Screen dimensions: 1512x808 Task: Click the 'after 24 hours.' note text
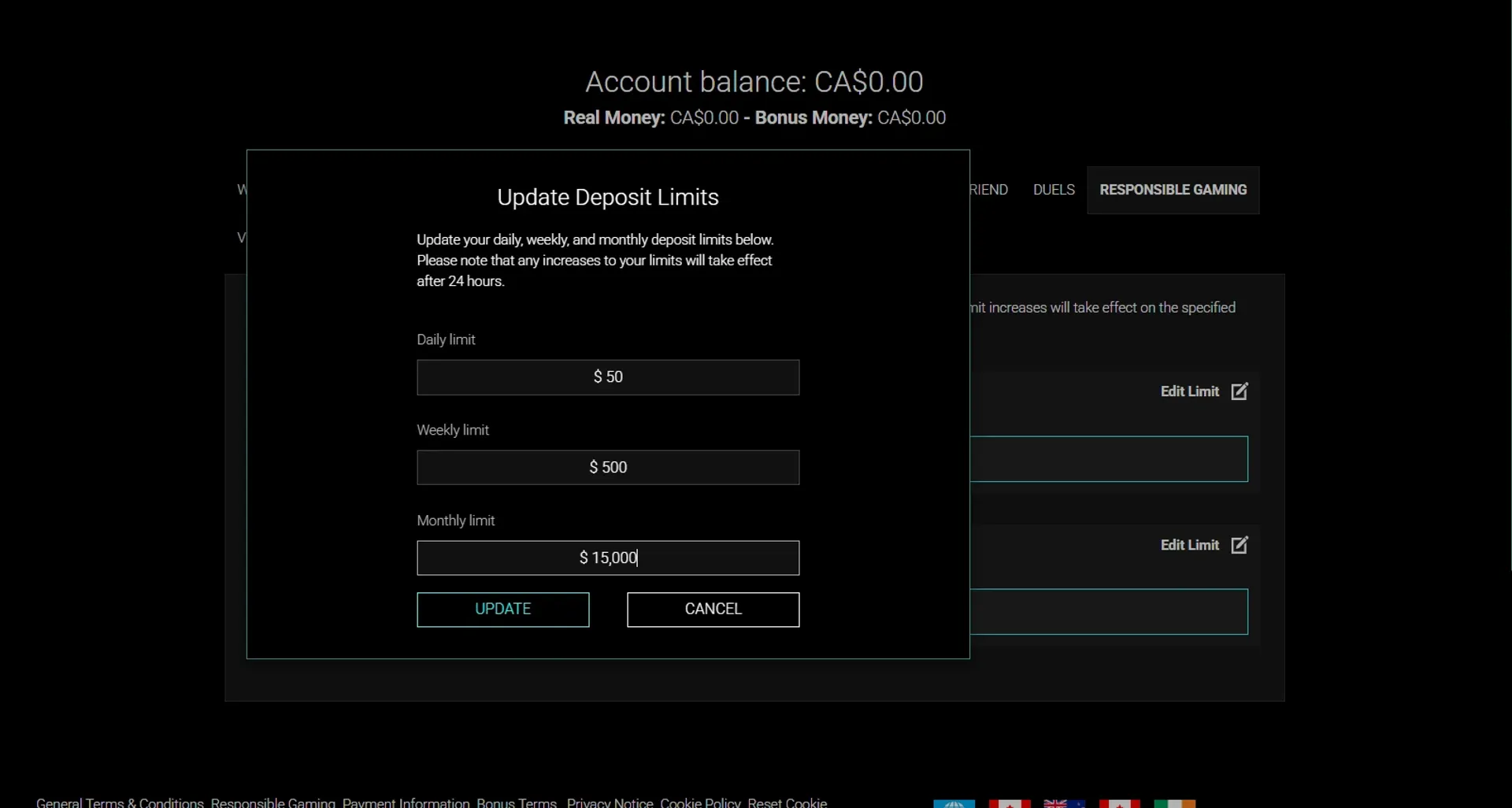461,281
